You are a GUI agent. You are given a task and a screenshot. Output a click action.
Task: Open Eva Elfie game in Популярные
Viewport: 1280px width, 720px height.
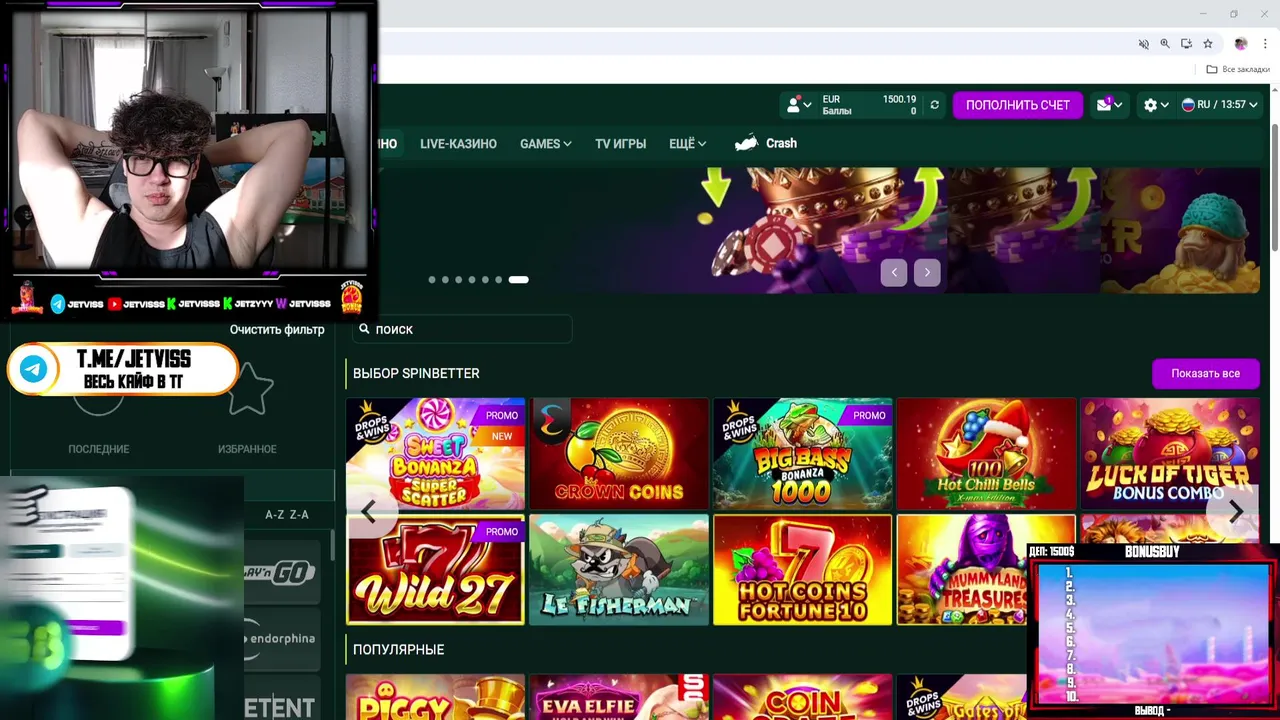(x=619, y=697)
